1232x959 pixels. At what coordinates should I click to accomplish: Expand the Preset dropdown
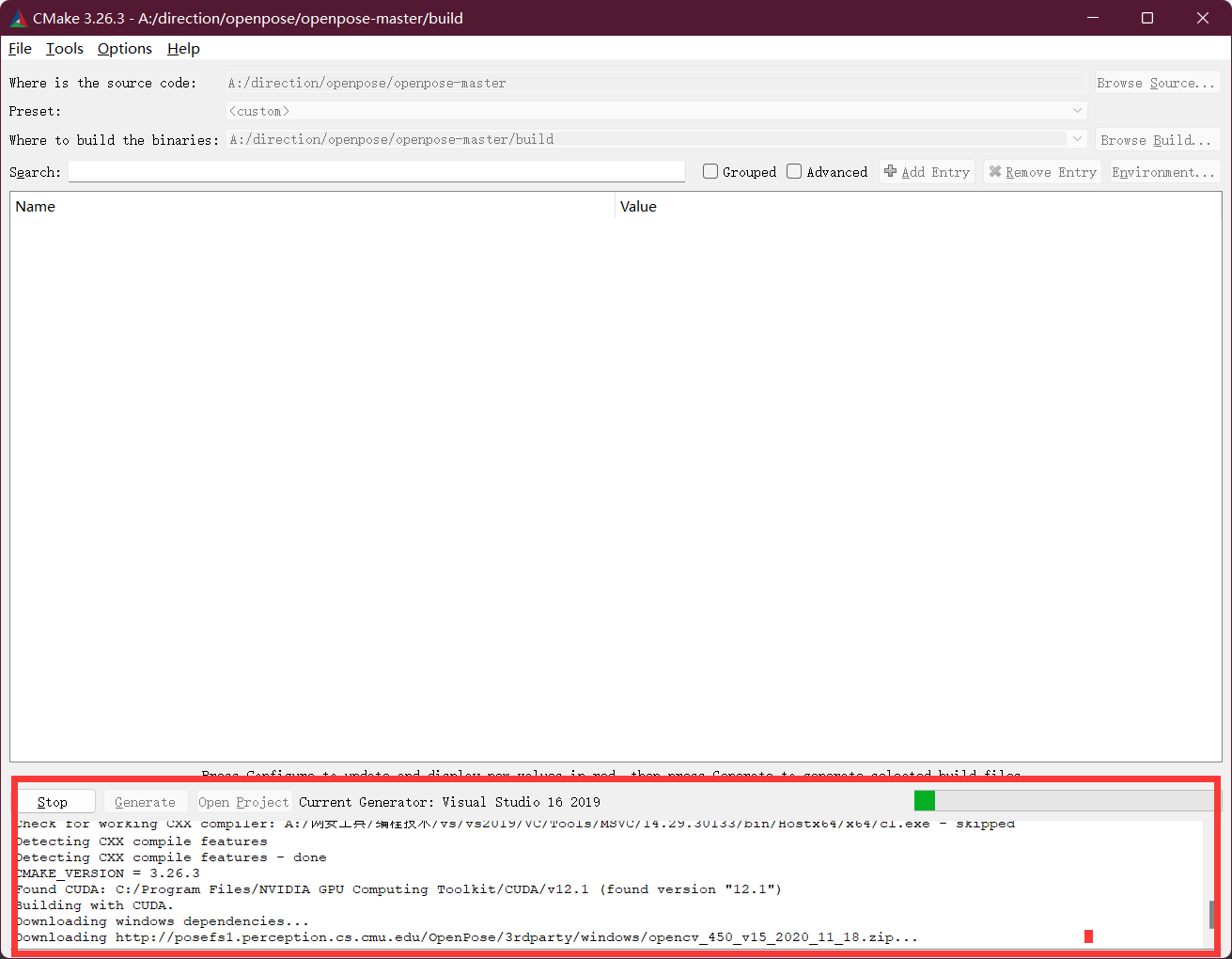click(x=1077, y=111)
